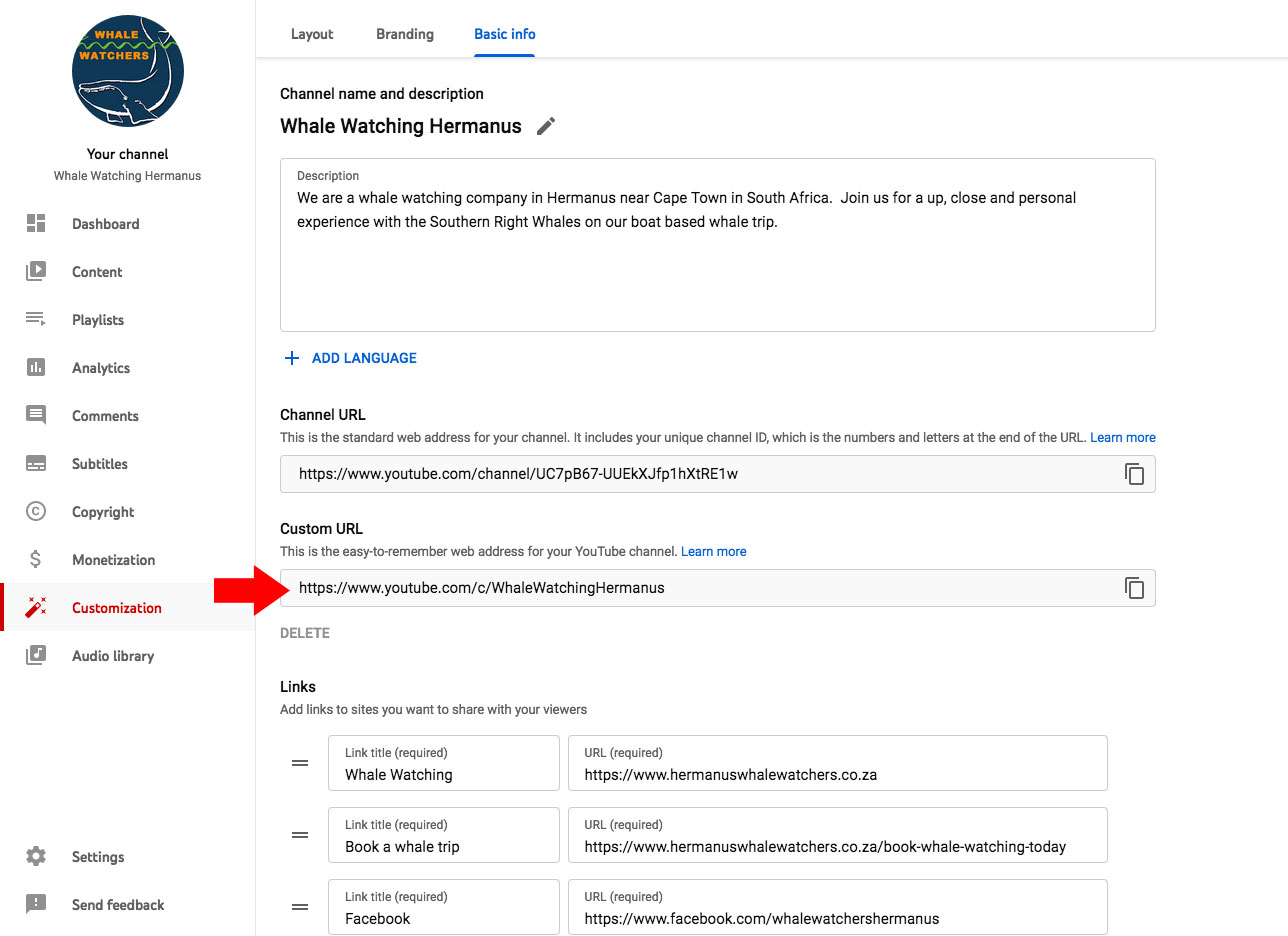Click the Content video icon
This screenshot has width=1288, height=936.
click(x=36, y=271)
